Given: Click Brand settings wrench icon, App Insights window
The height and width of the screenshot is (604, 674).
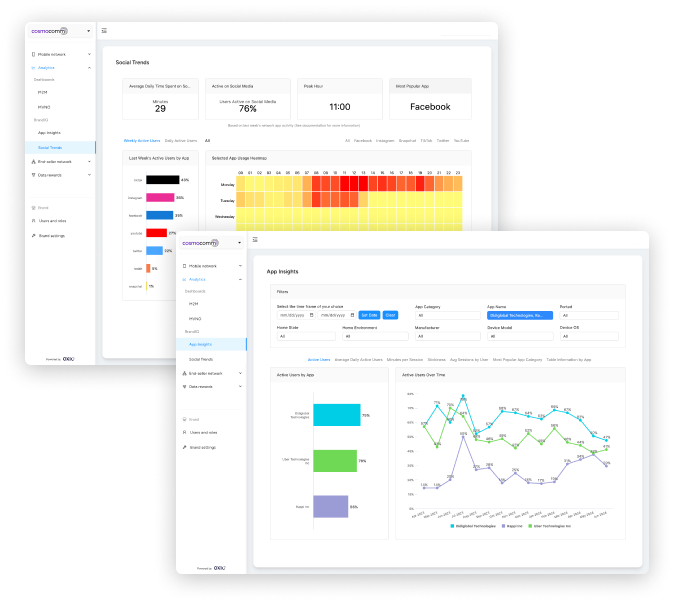Looking at the screenshot, I should click(184, 447).
